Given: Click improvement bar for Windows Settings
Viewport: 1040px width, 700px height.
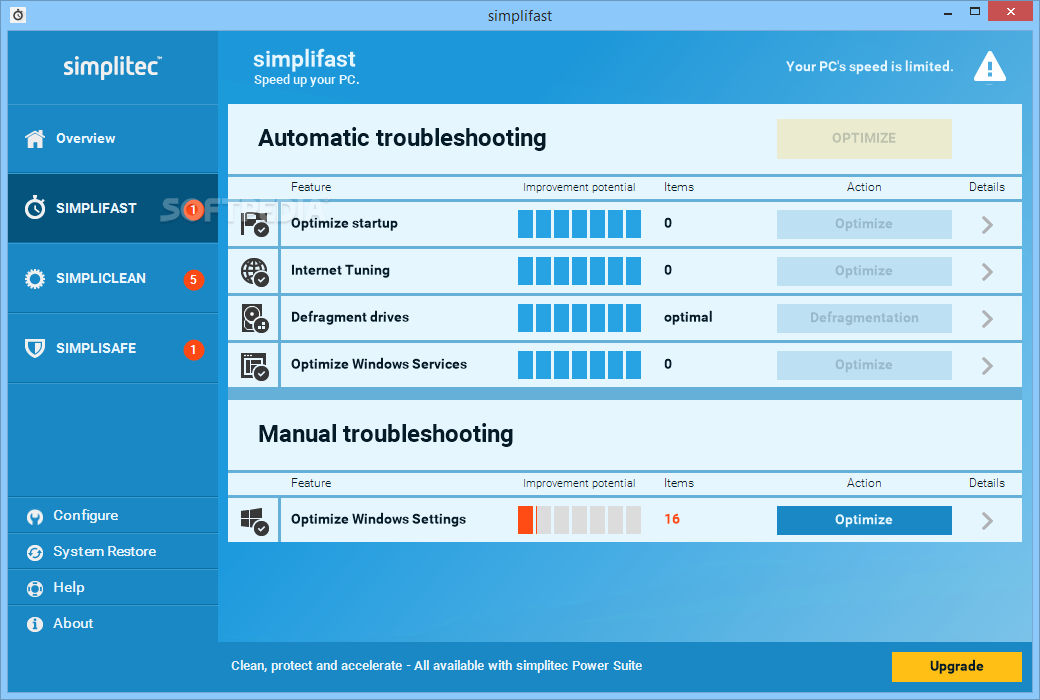Looking at the screenshot, I should [579, 520].
